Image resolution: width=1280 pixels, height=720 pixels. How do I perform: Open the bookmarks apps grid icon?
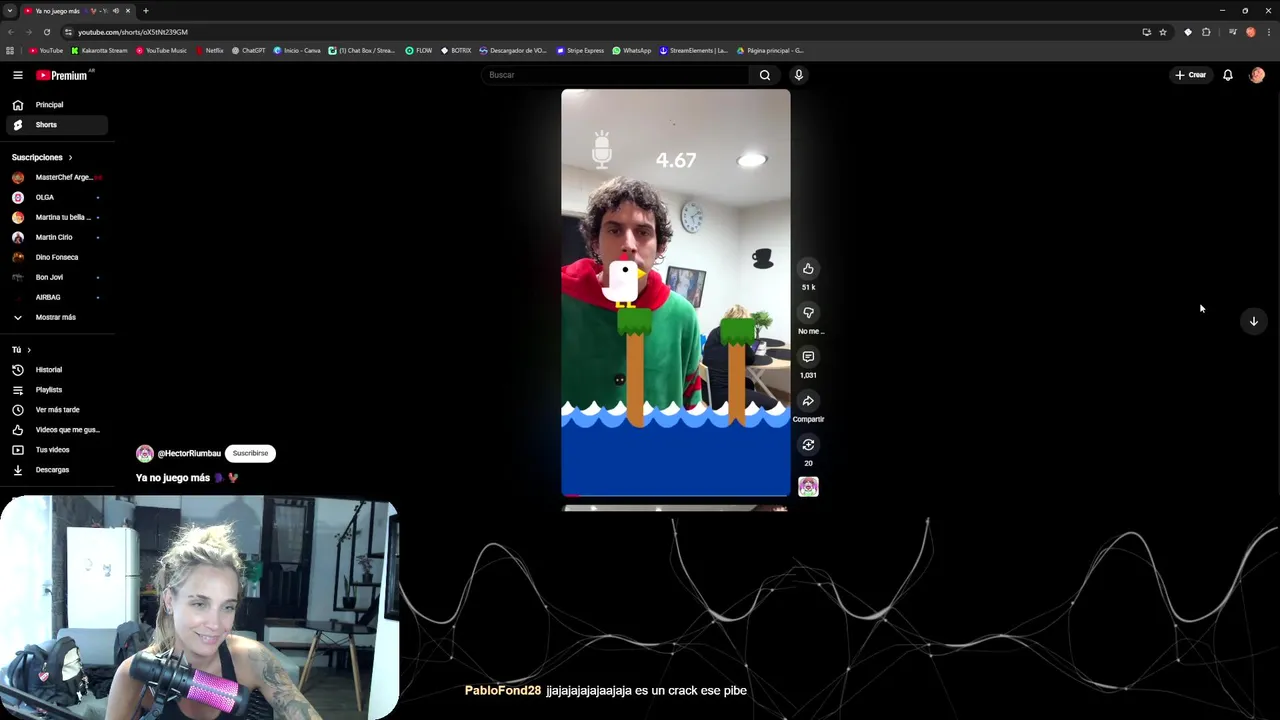[10, 50]
